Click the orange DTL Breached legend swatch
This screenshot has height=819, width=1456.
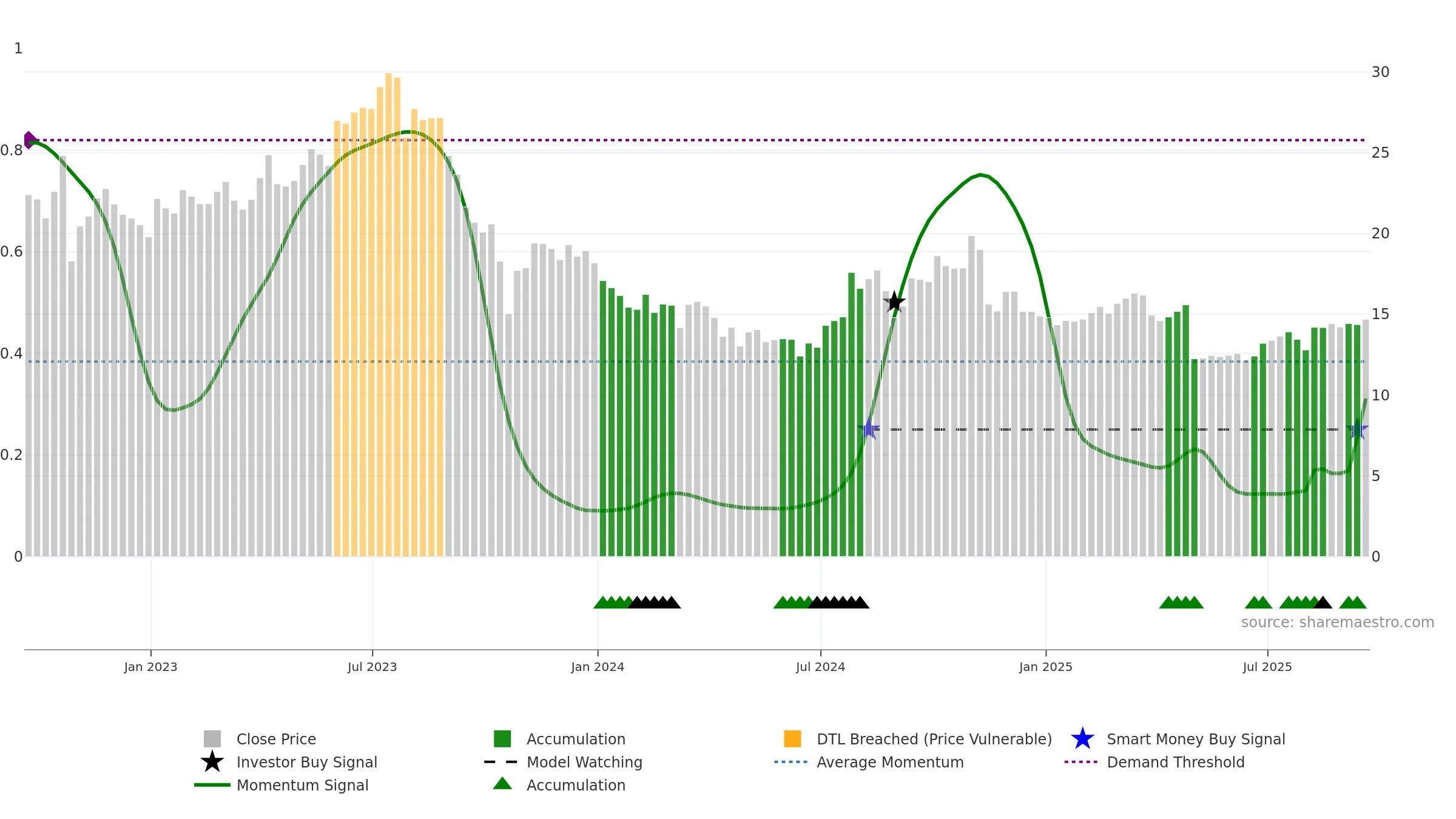(x=792, y=739)
